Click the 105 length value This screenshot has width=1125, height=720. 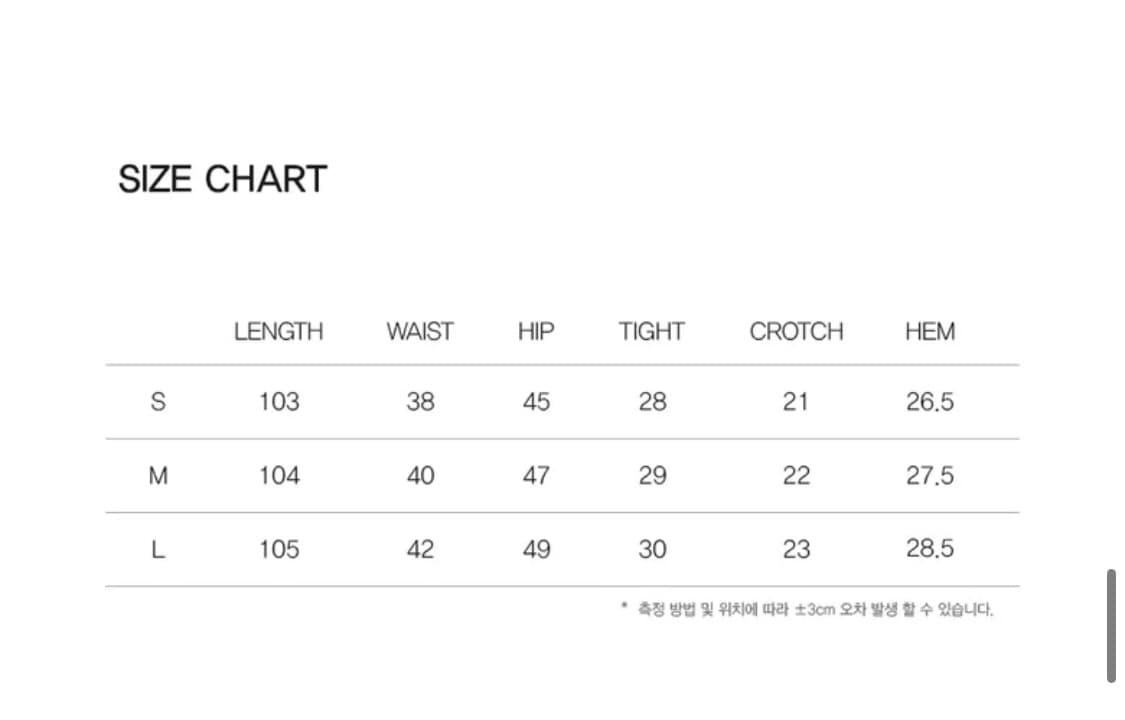point(279,549)
